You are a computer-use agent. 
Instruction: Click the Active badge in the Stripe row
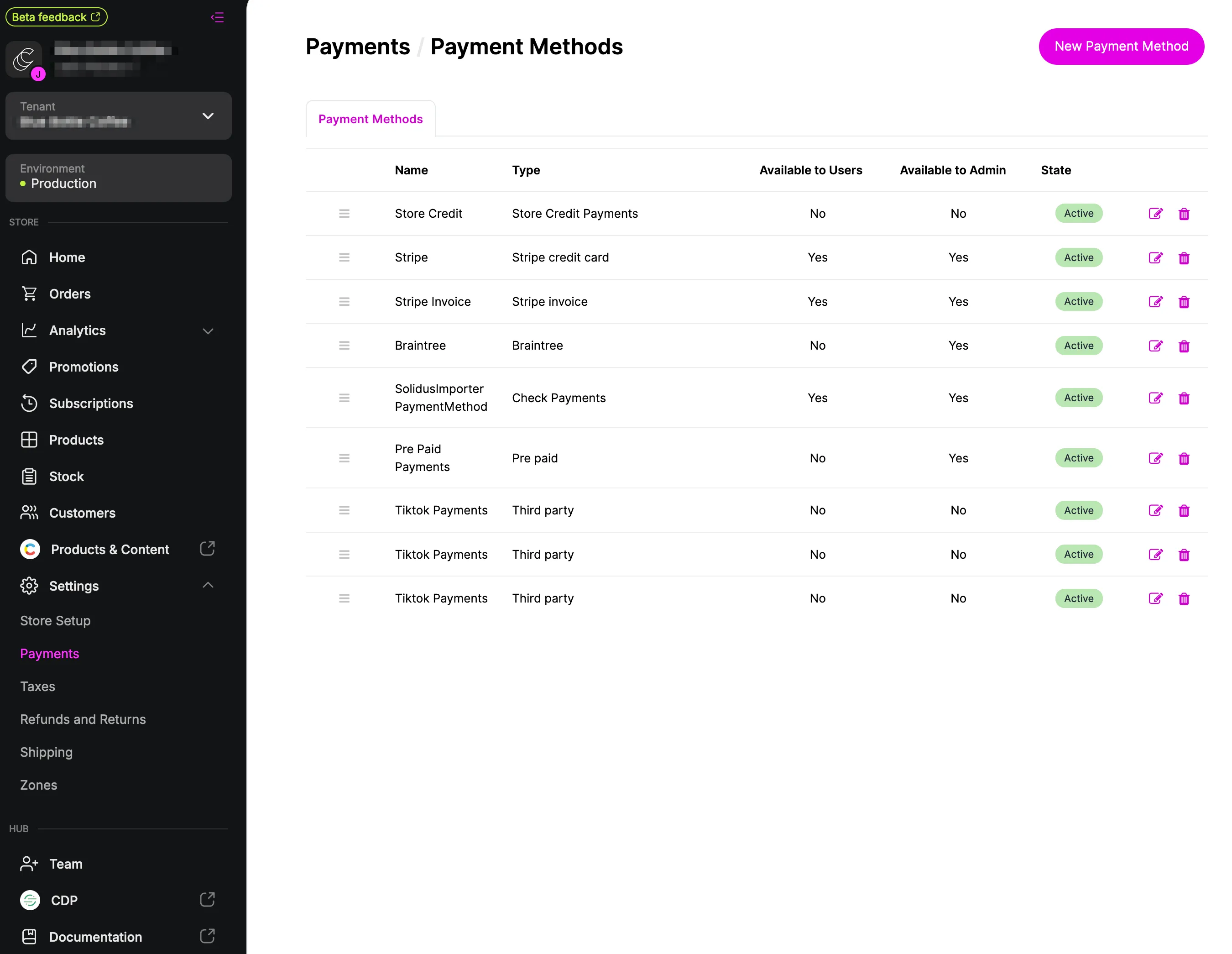pos(1079,258)
